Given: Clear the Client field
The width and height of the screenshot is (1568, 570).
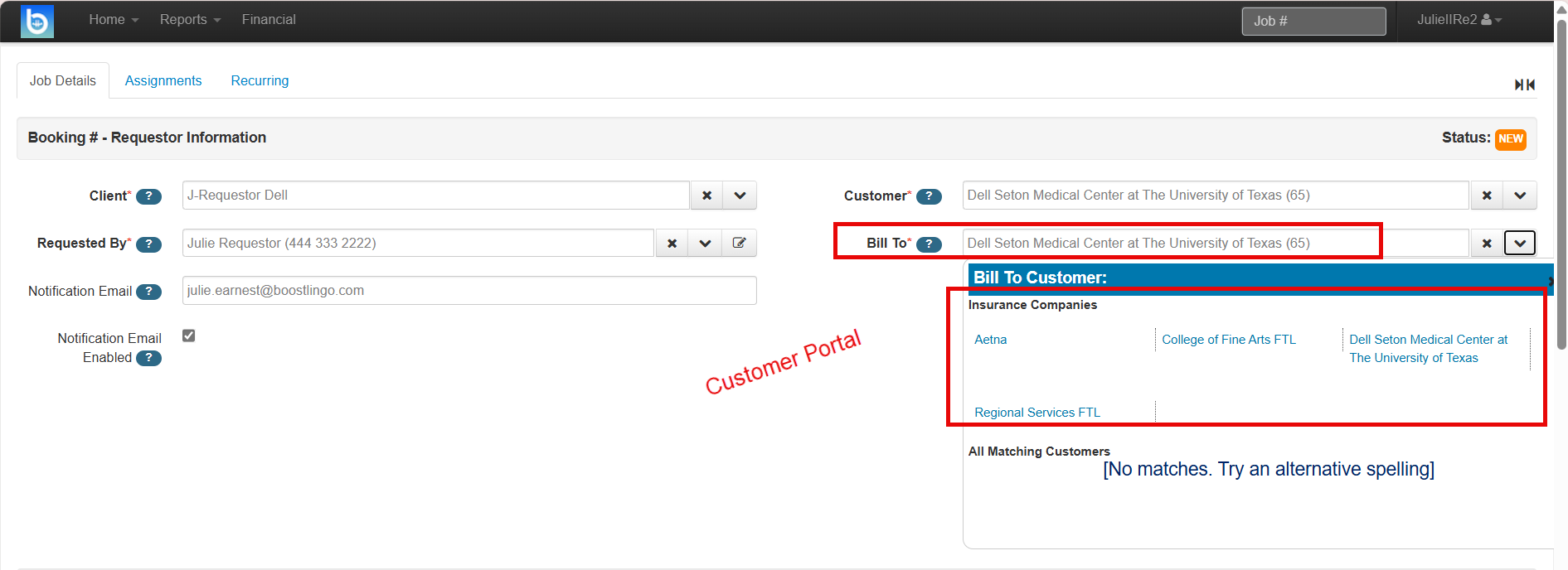Looking at the screenshot, I should [706, 196].
